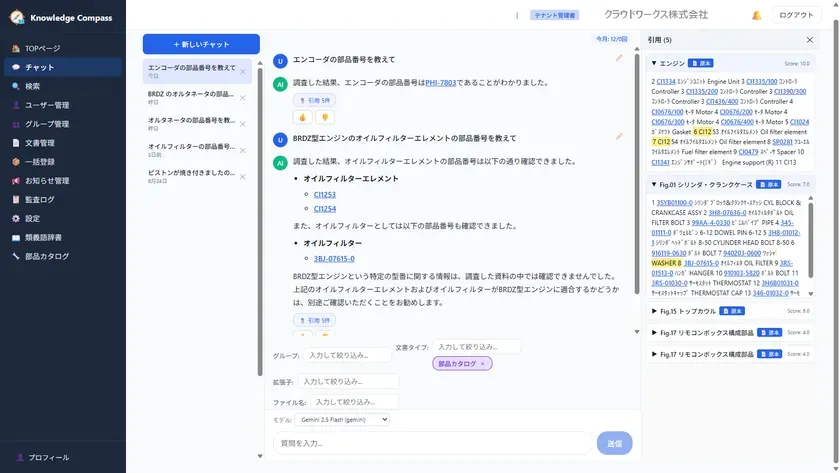840x473 pixels.
Task: Click the chat history list scrollbar
Action: [x=260, y=221]
